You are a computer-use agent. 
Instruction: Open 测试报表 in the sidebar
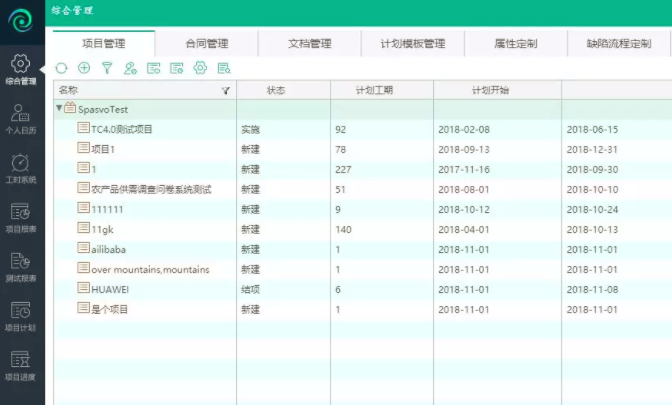[22, 266]
